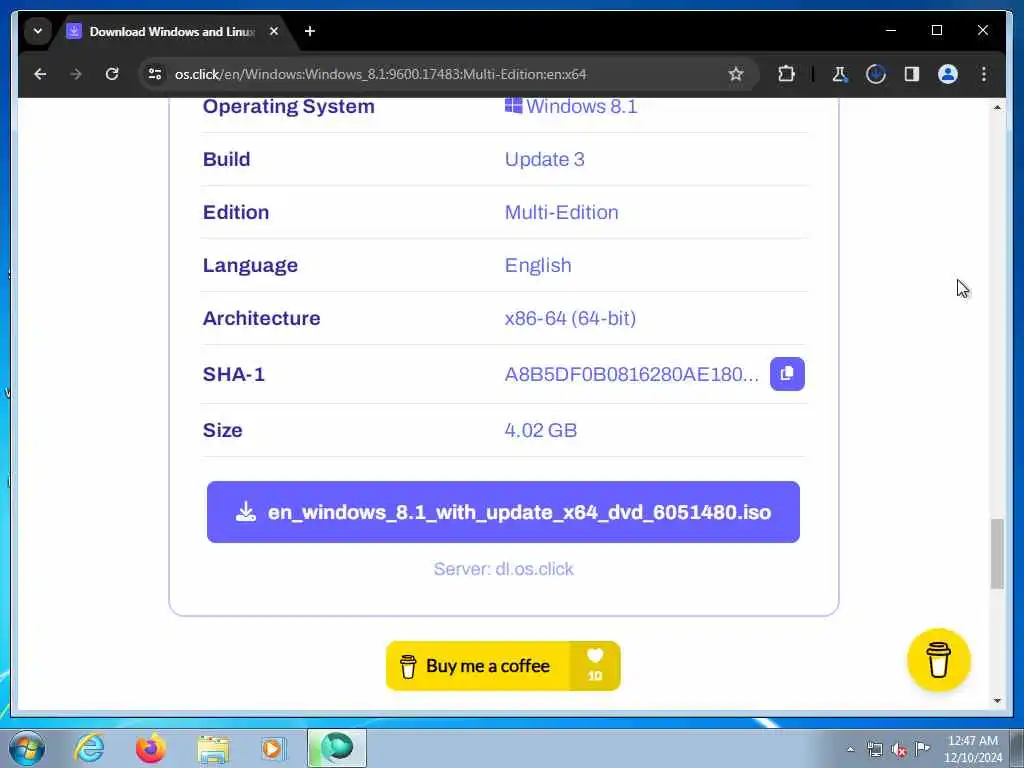Open the user profile avatar menu
1024x768 pixels.
948,74
